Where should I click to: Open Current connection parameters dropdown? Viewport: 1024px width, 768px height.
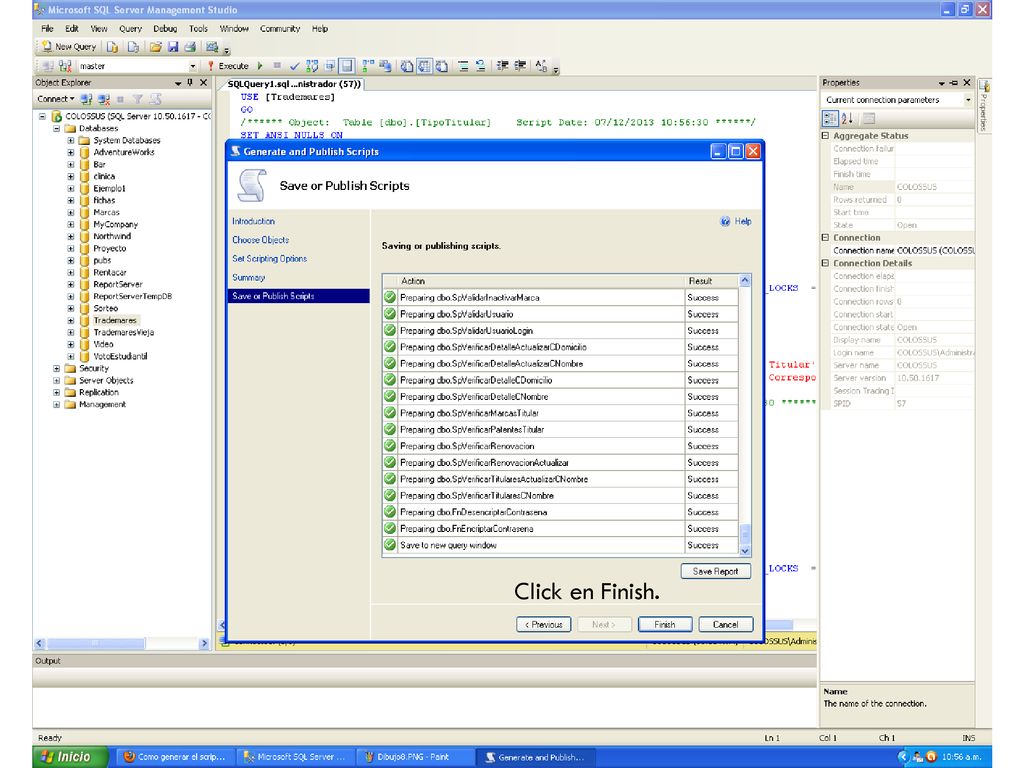(967, 100)
